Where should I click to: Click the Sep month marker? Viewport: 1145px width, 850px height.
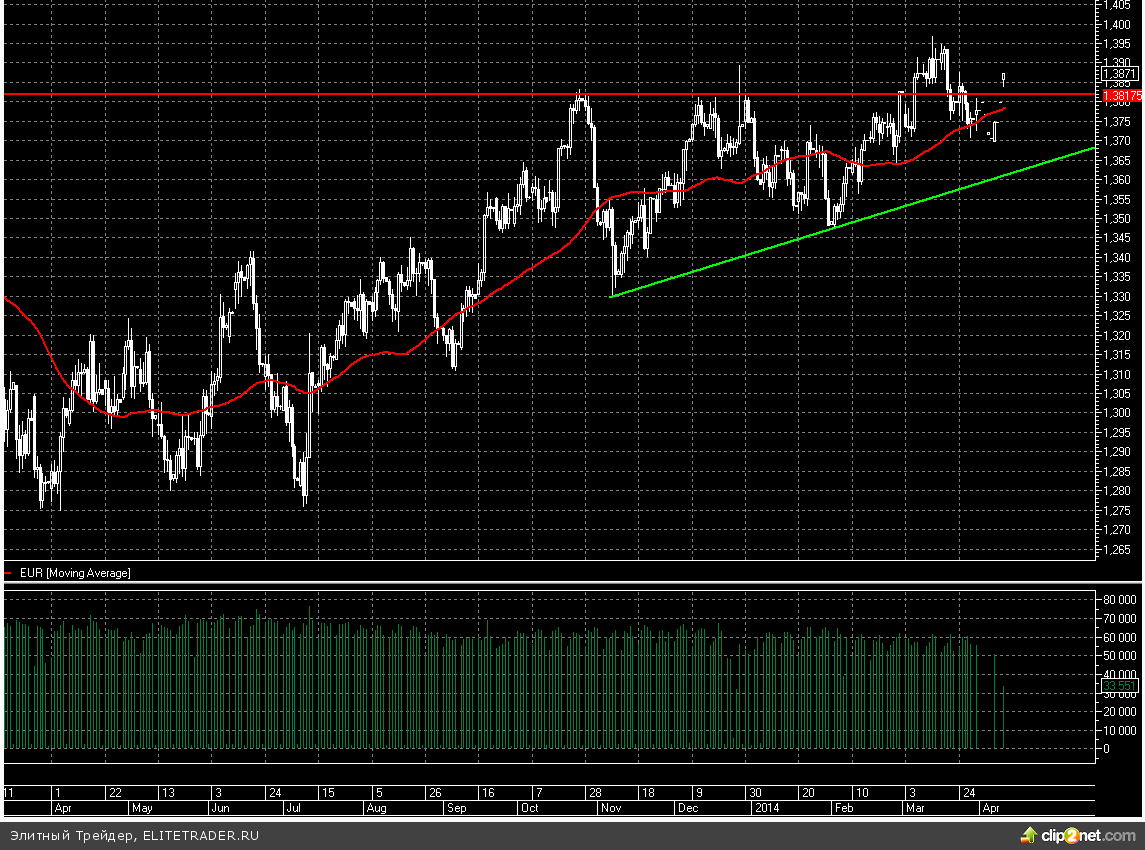coord(455,806)
